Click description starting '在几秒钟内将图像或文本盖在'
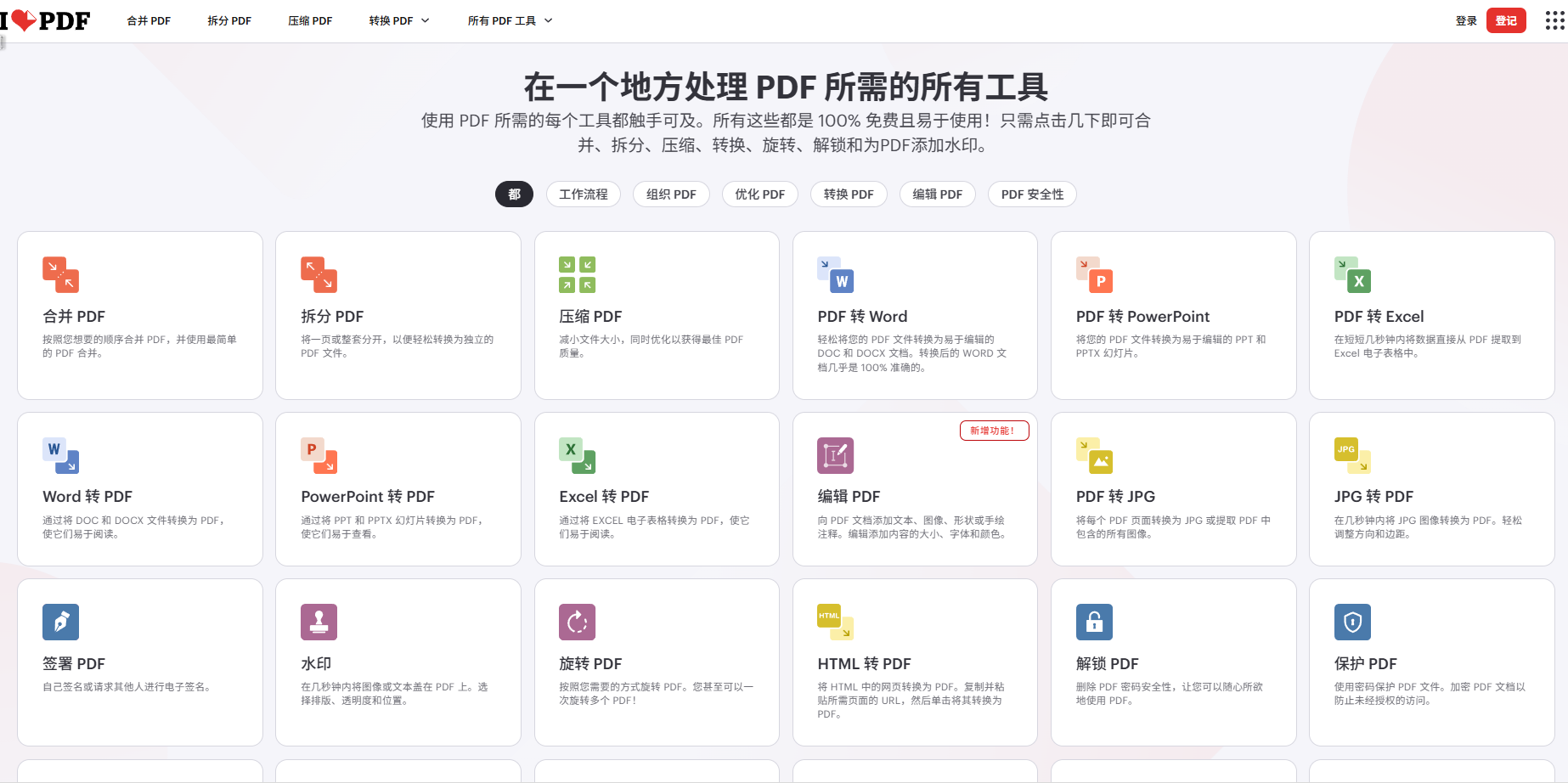This screenshot has width=1568, height=783. 394,694
